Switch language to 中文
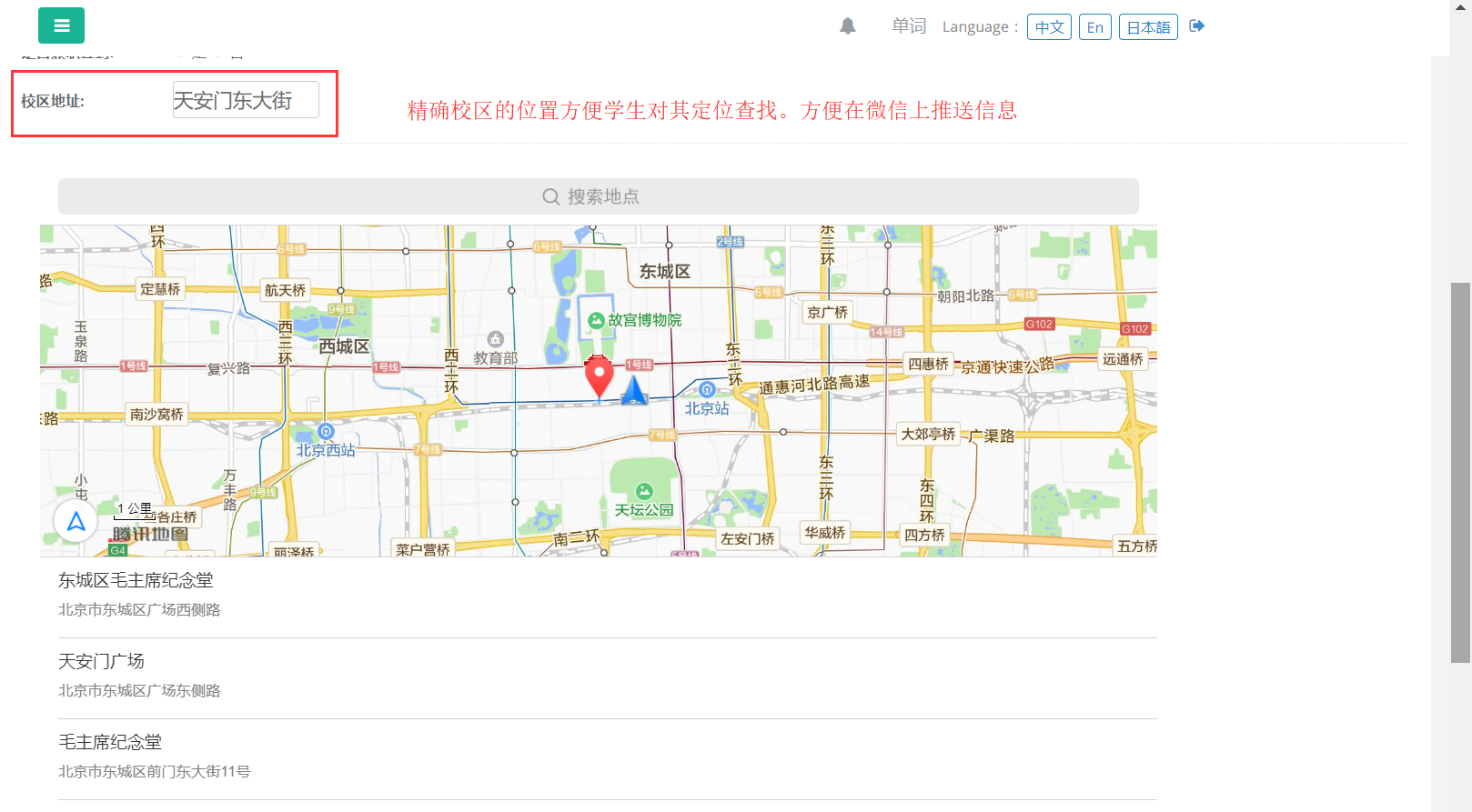 [x=1049, y=27]
